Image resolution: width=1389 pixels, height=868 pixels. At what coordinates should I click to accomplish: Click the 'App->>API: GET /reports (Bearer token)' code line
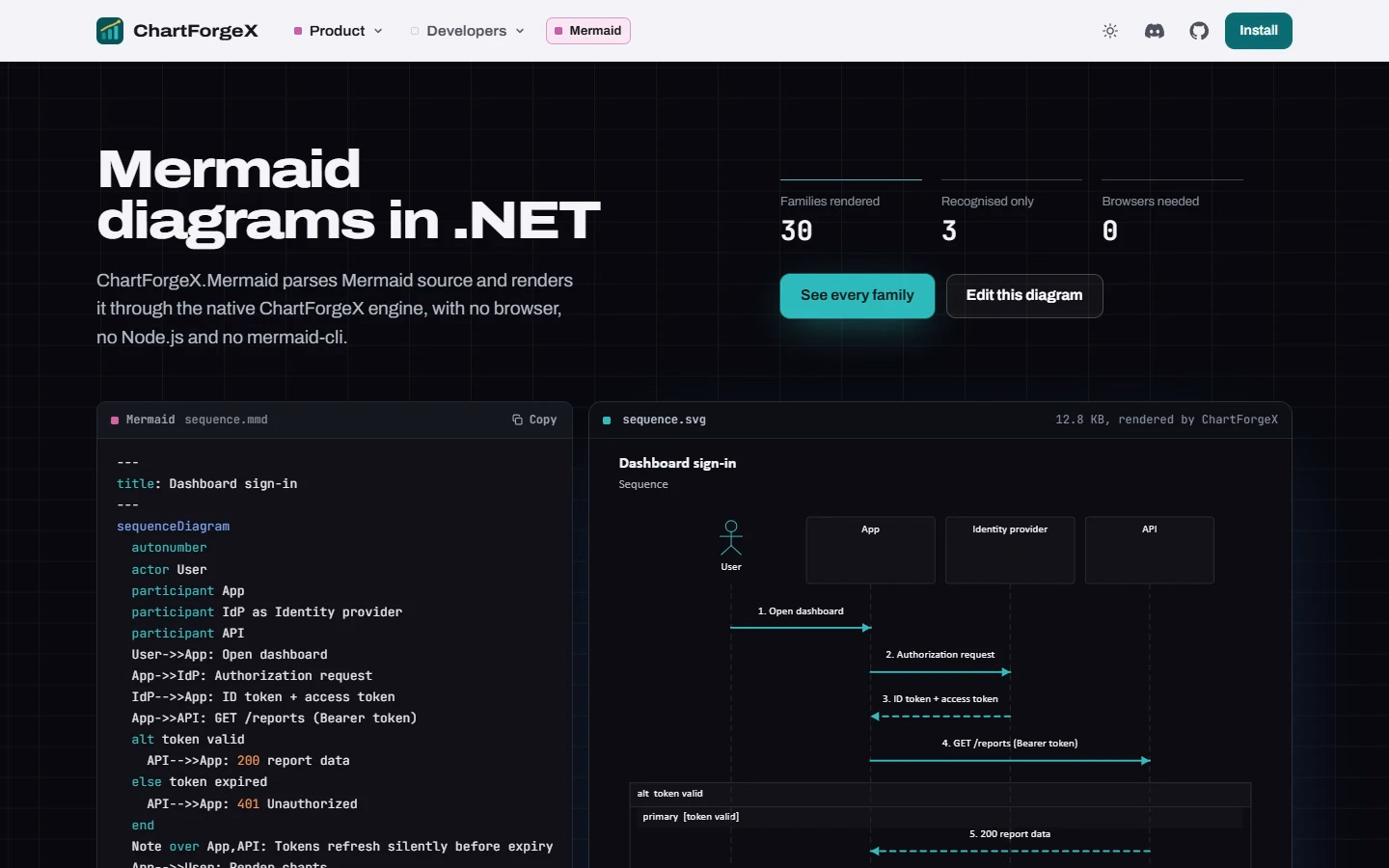[x=275, y=719]
